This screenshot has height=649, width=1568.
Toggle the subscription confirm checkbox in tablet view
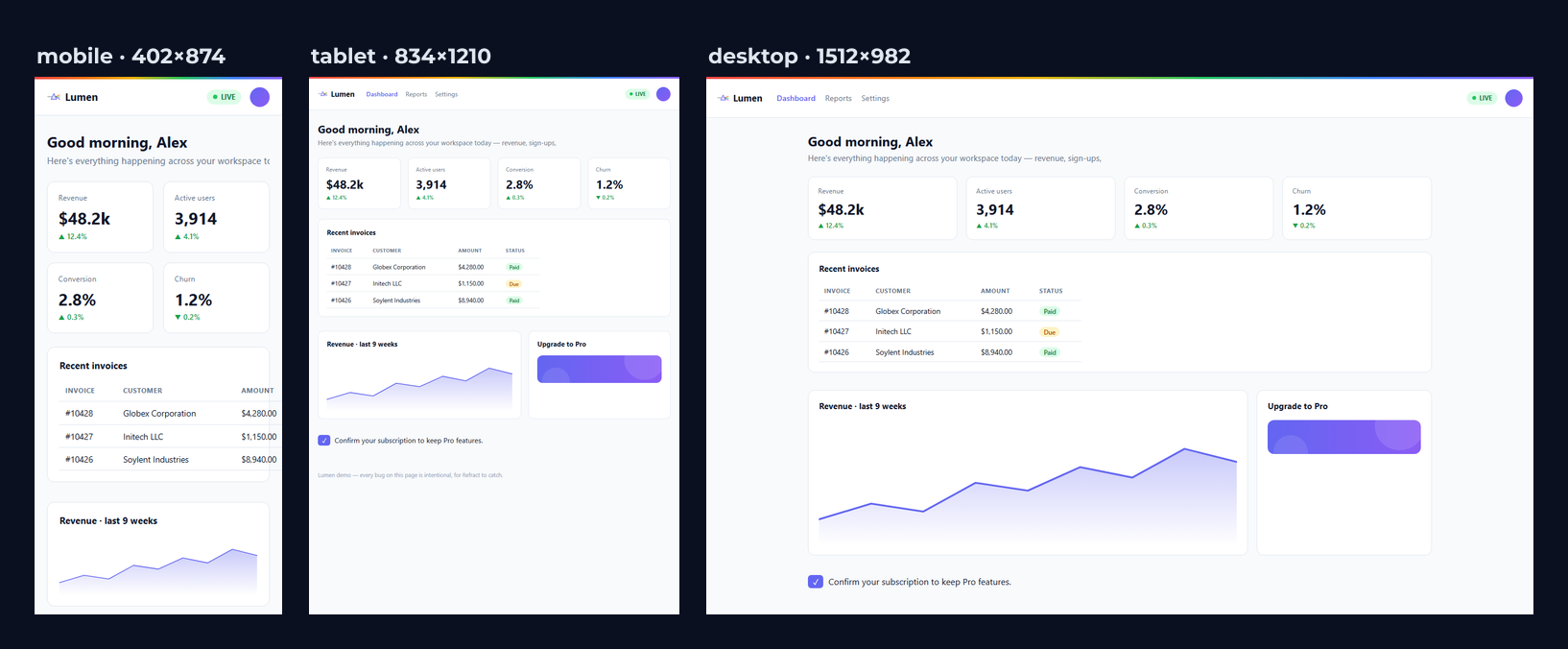[x=324, y=441]
